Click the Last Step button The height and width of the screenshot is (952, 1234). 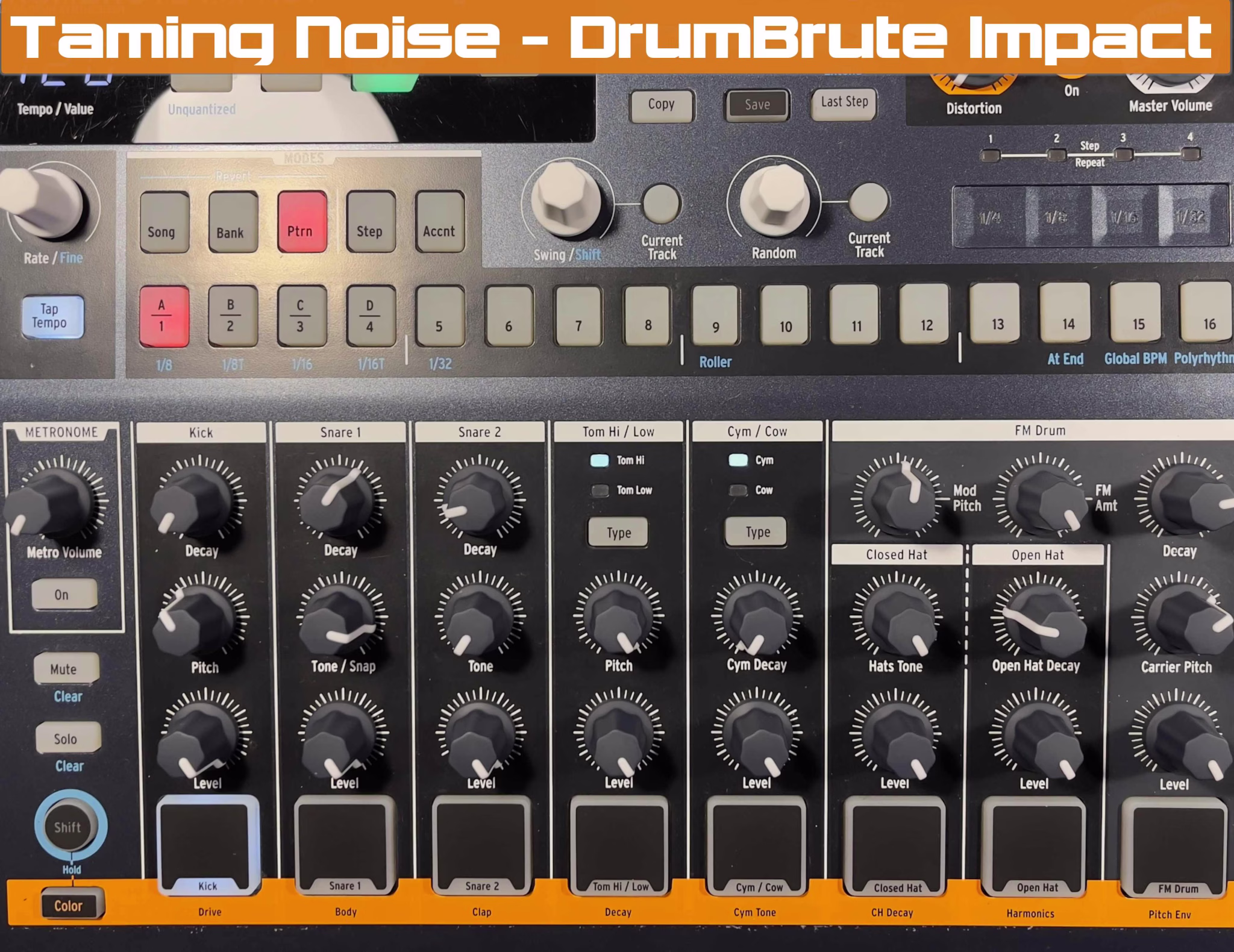pyautogui.click(x=844, y=103)
